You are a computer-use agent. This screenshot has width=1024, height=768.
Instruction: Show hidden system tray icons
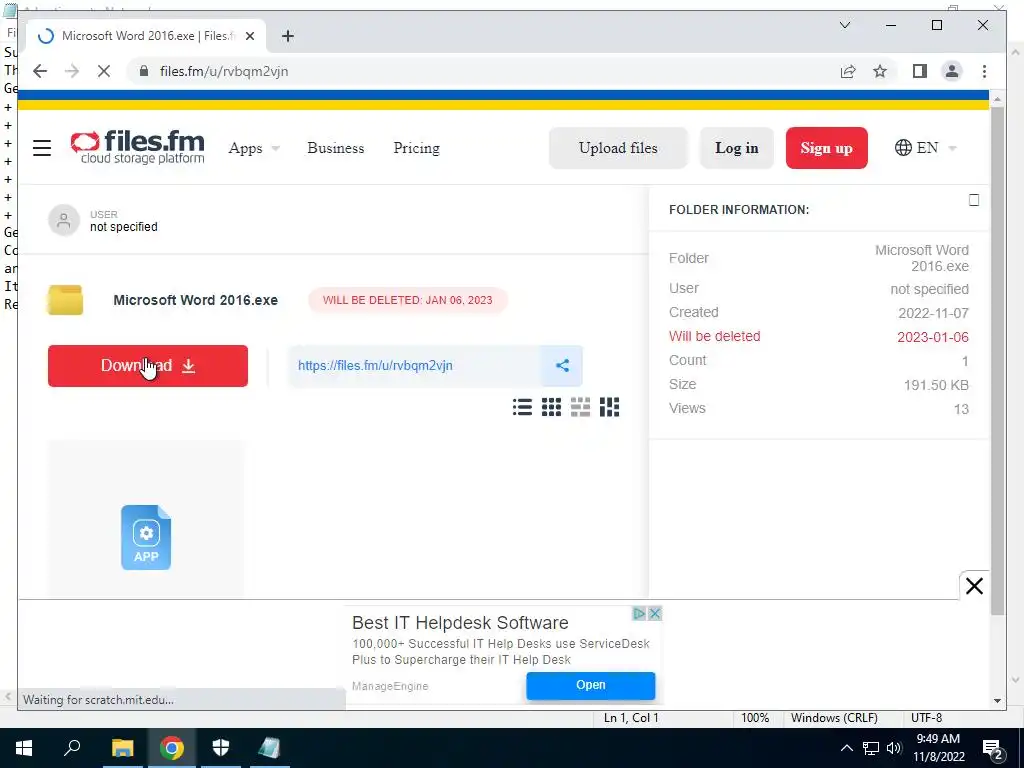846,748
